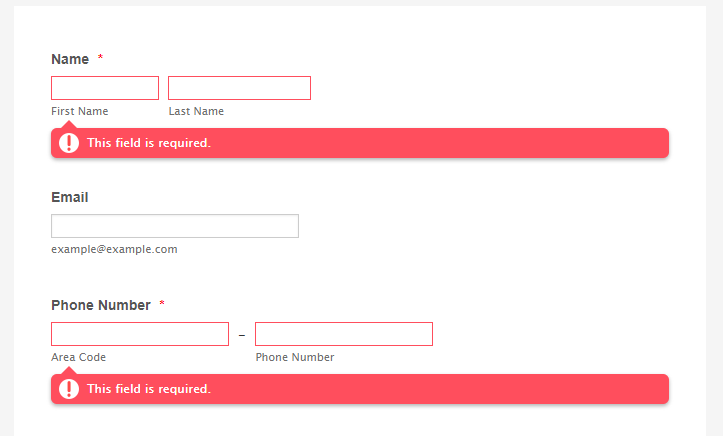
Task: Click the exclamation icon under Name fields
Action: [x=69, y=143]
